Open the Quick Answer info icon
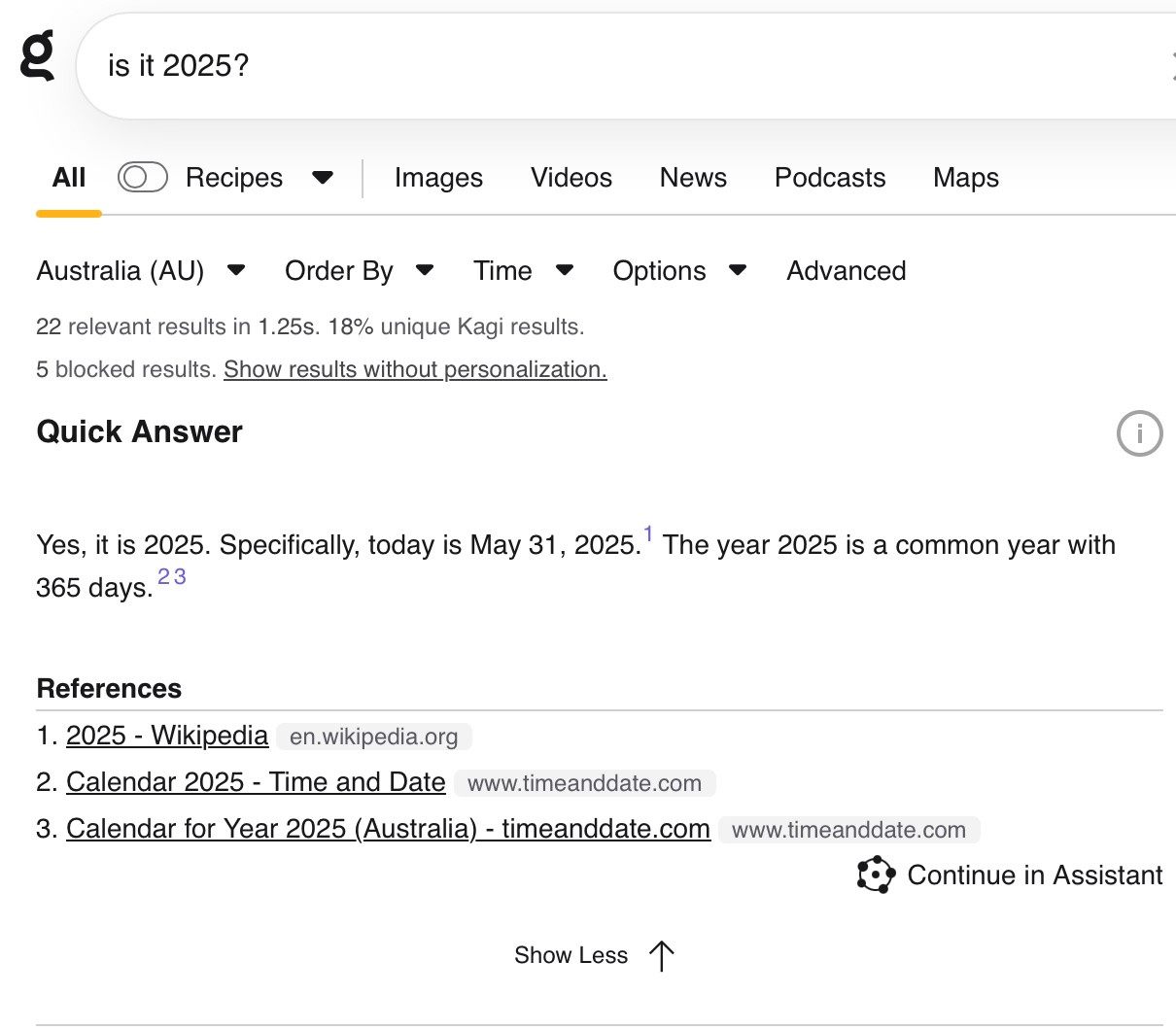Image resolution: width=1176 pixels, height=1030 pixels. coord(1139,433)
